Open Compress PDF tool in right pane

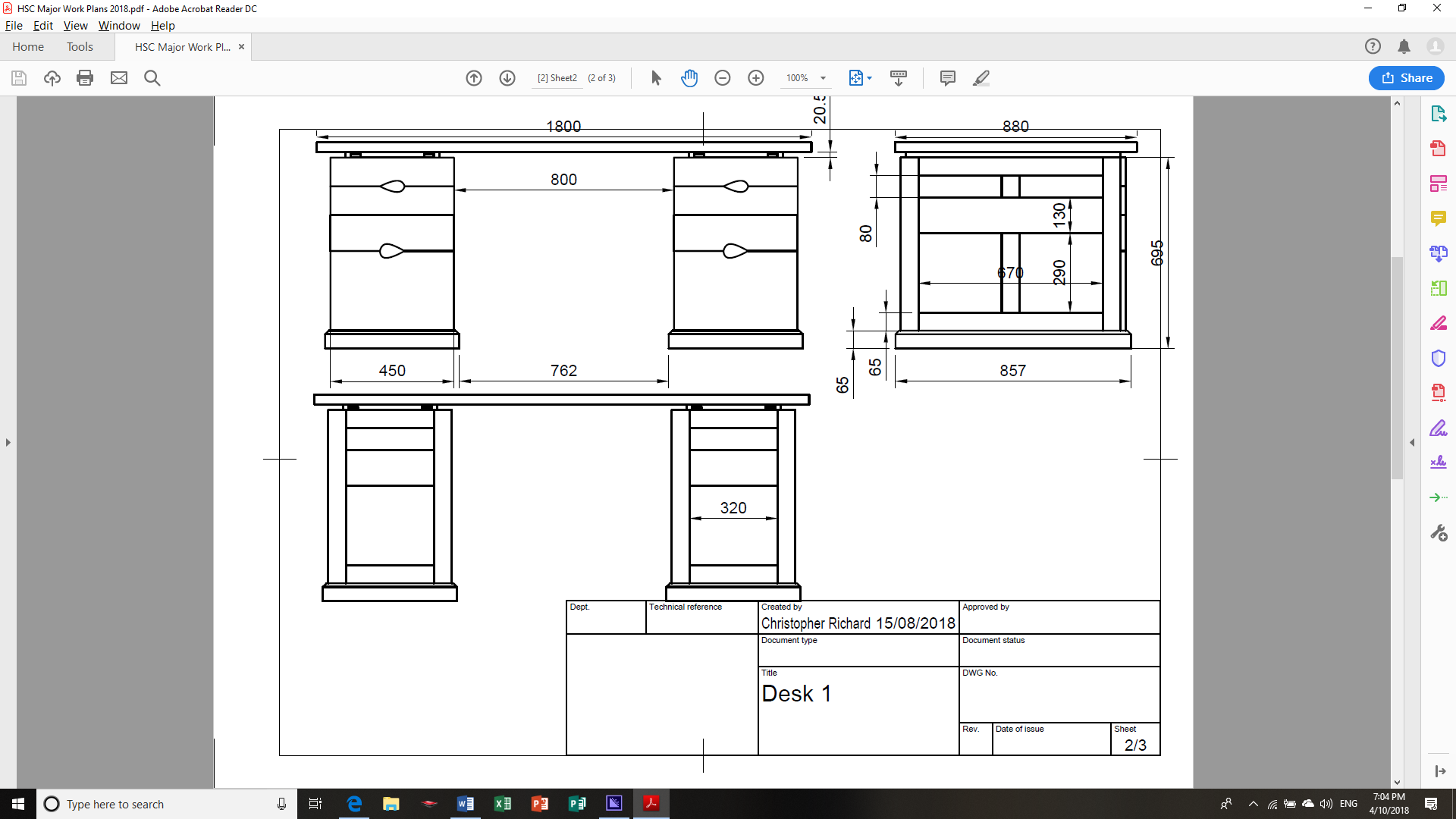tap(1438, 393)
